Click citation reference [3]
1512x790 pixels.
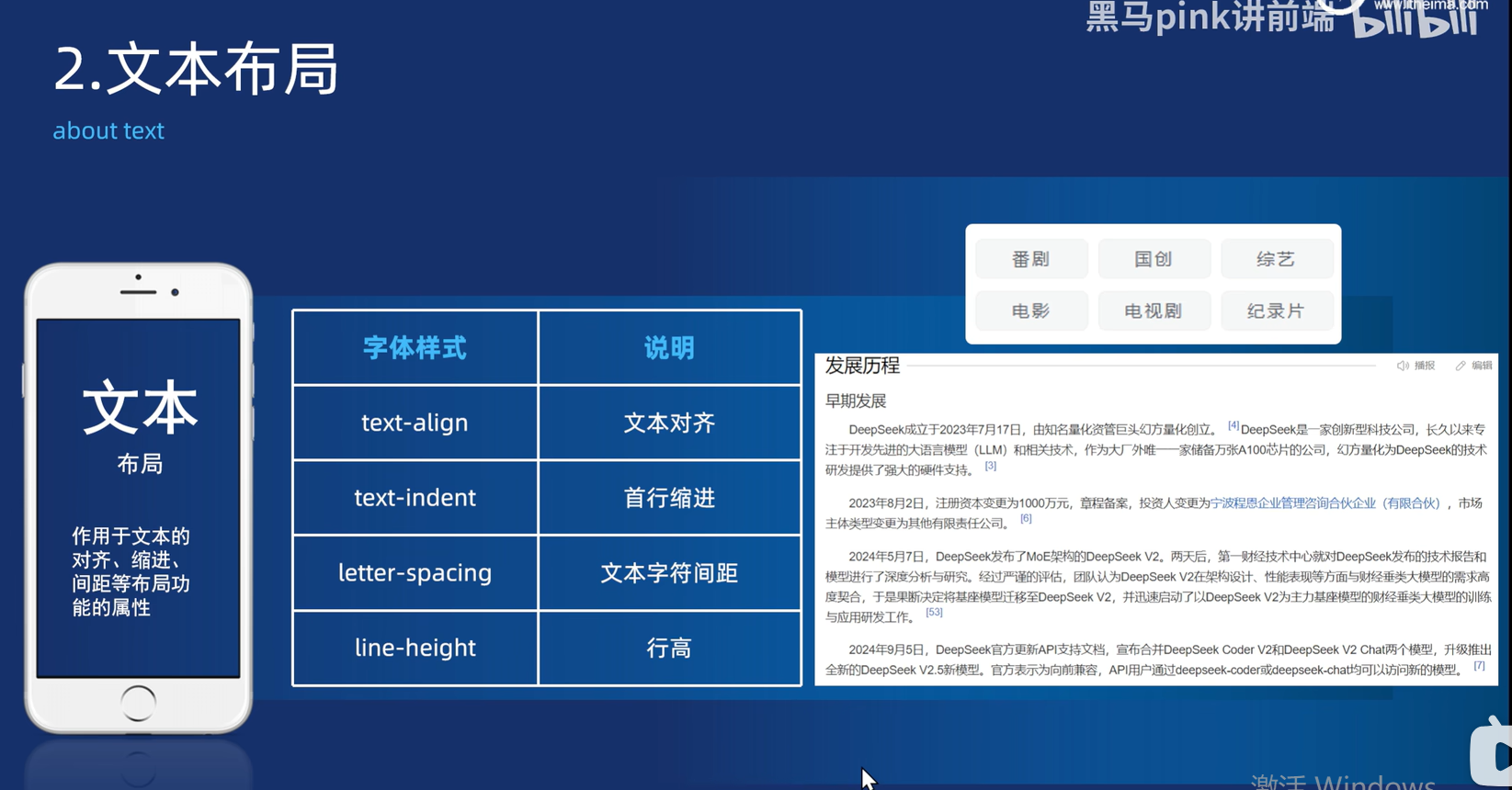(x=991, y=466)
